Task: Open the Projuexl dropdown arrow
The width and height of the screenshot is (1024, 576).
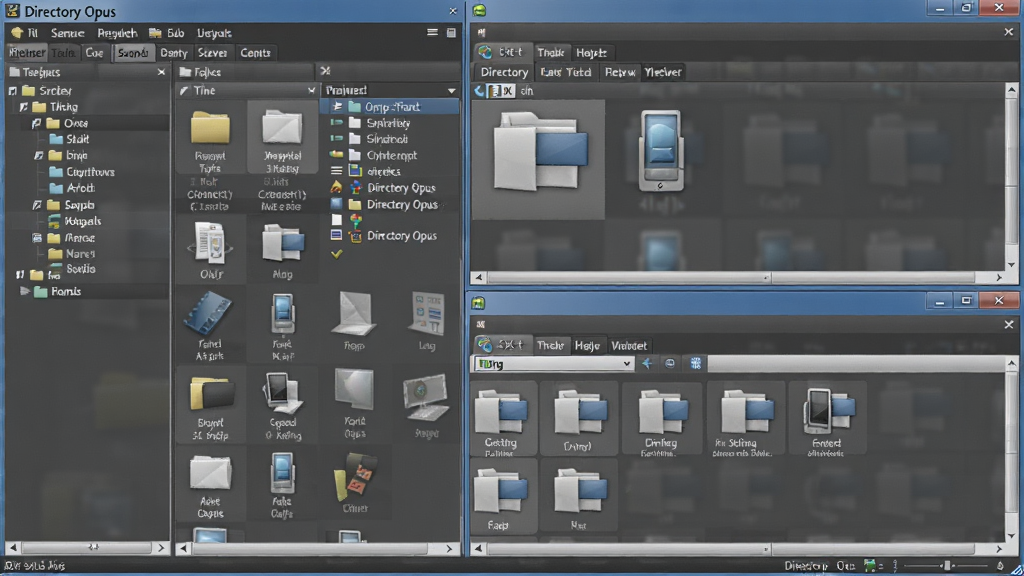Action: (x=451, y=91)
